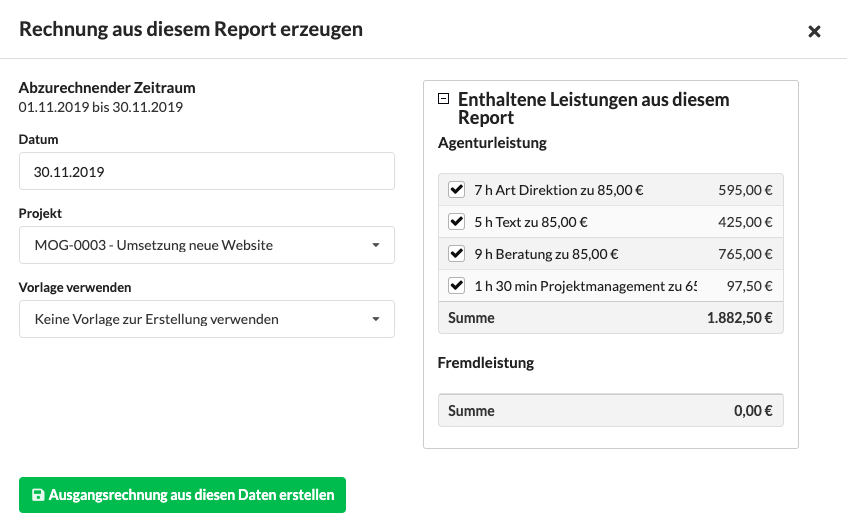Viewport: 847px width, 532px height.
Task: Click the Abzurechnender Zeitraum date range text
Action: (x=100, y=107)
